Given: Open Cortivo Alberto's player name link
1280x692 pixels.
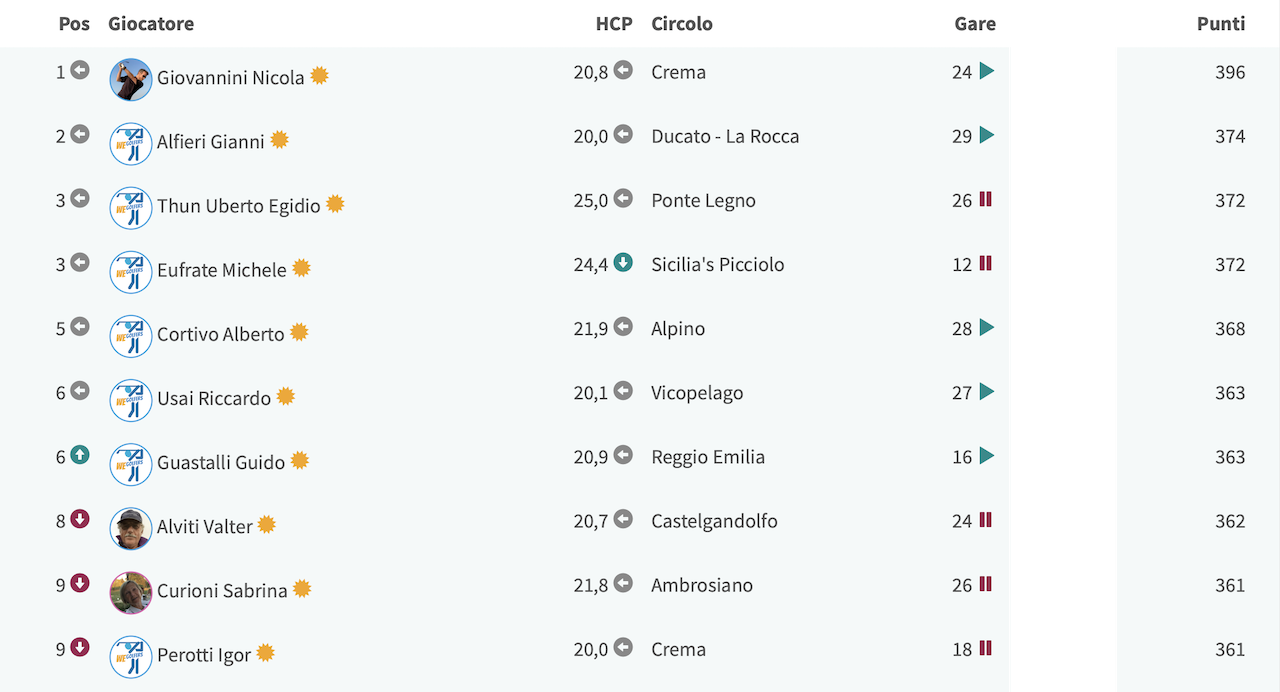Looking at the screenshot, I should coord(221,334).
